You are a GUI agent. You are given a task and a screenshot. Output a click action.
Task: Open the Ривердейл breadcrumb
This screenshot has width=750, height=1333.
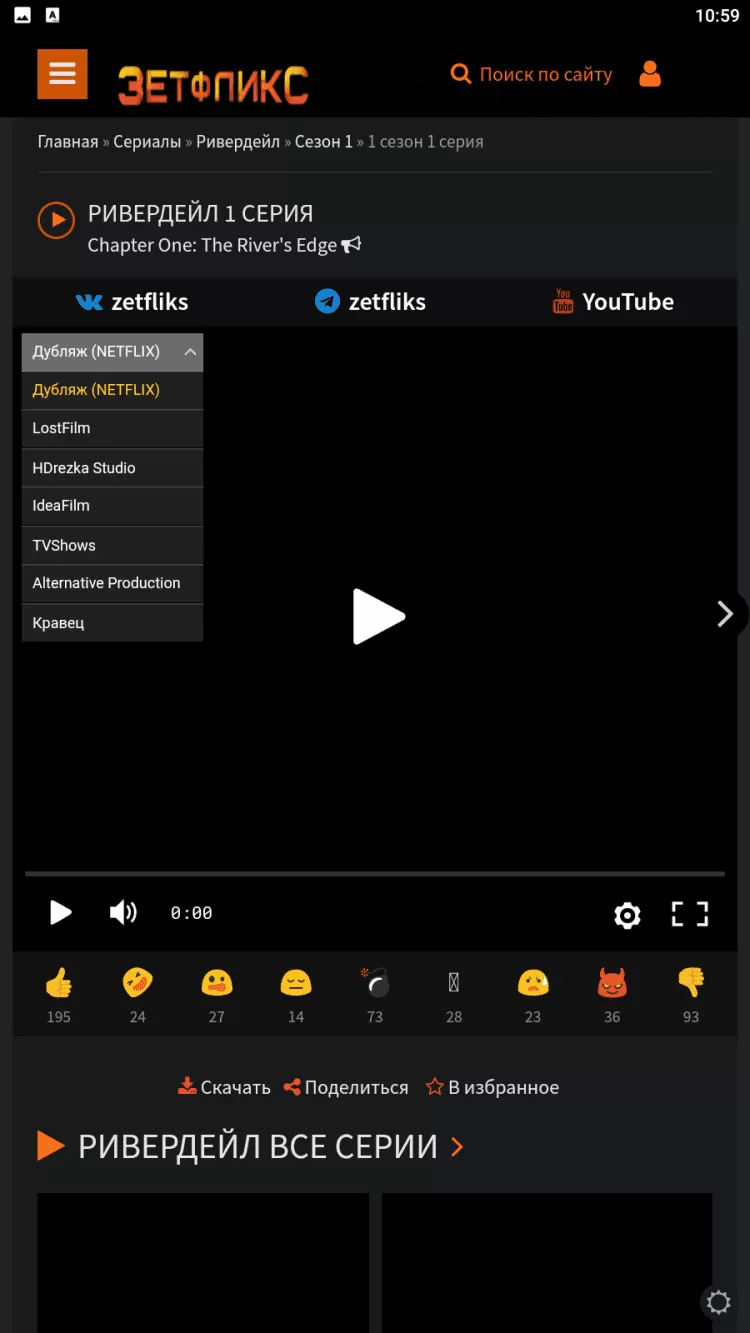(238, 142)
